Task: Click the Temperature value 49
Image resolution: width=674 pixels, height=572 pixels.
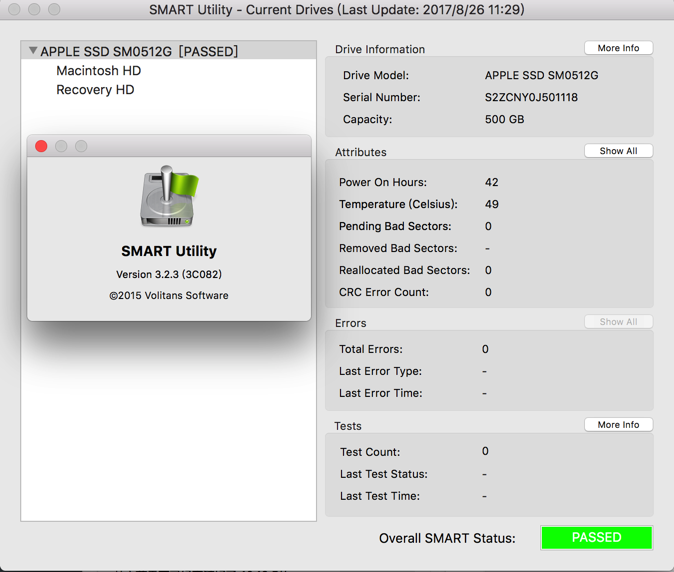Action: click(x=492, y=204)
